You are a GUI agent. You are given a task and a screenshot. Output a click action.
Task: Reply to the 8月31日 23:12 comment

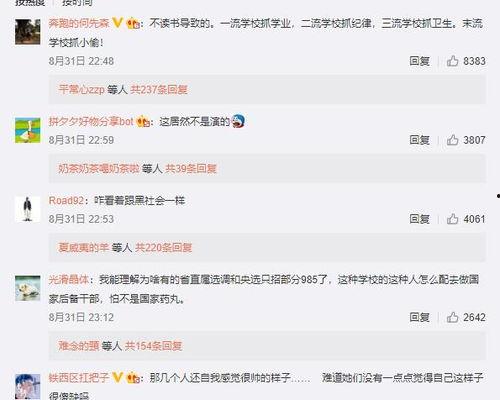(x=419, y=317)
